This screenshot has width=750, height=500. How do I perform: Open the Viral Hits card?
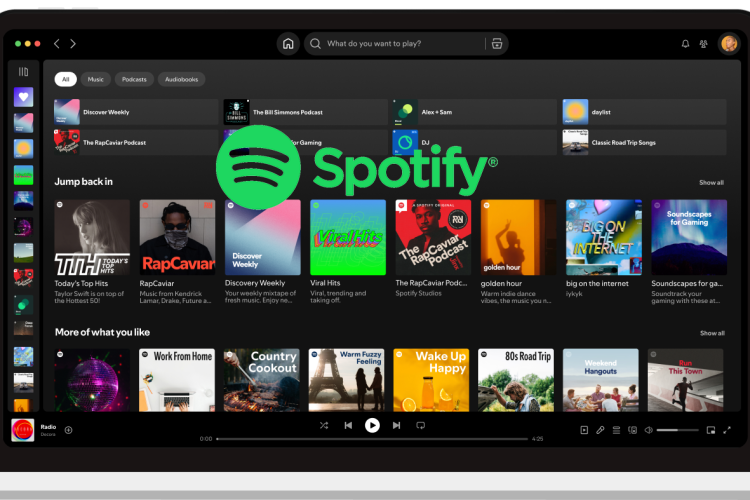348,252
